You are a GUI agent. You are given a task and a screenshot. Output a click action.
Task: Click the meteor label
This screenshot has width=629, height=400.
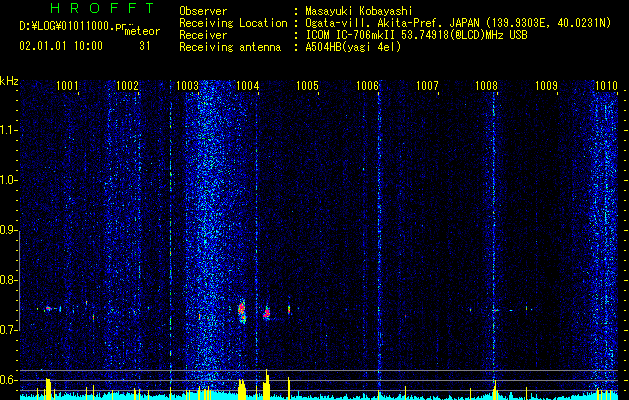[x=142, y=31]
